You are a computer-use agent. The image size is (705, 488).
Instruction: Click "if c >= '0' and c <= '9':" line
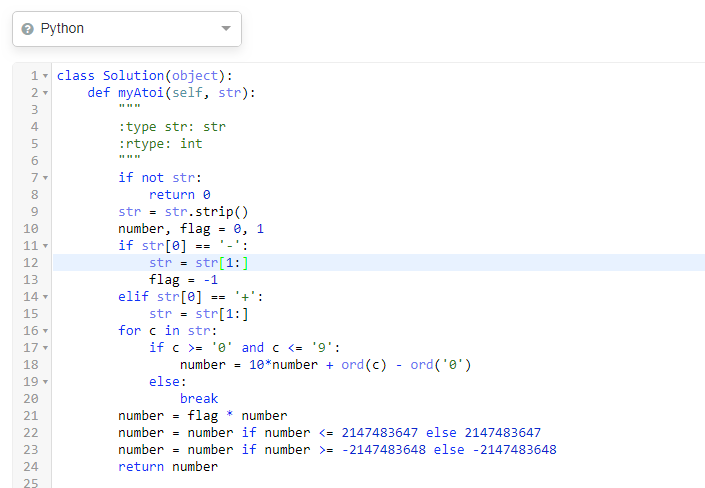click(245, 348)
